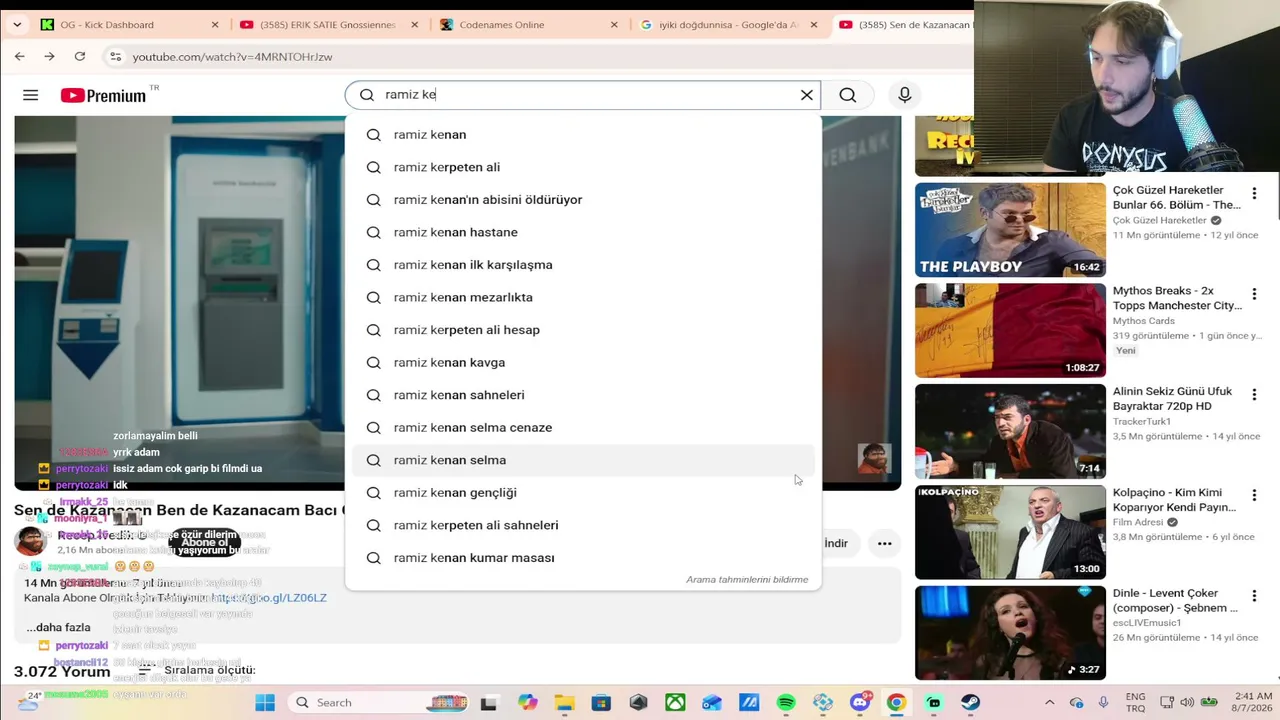Open more options for Çok Güzel Hareketler video
Screen dimensions: 1280x720
[1254, 193]
